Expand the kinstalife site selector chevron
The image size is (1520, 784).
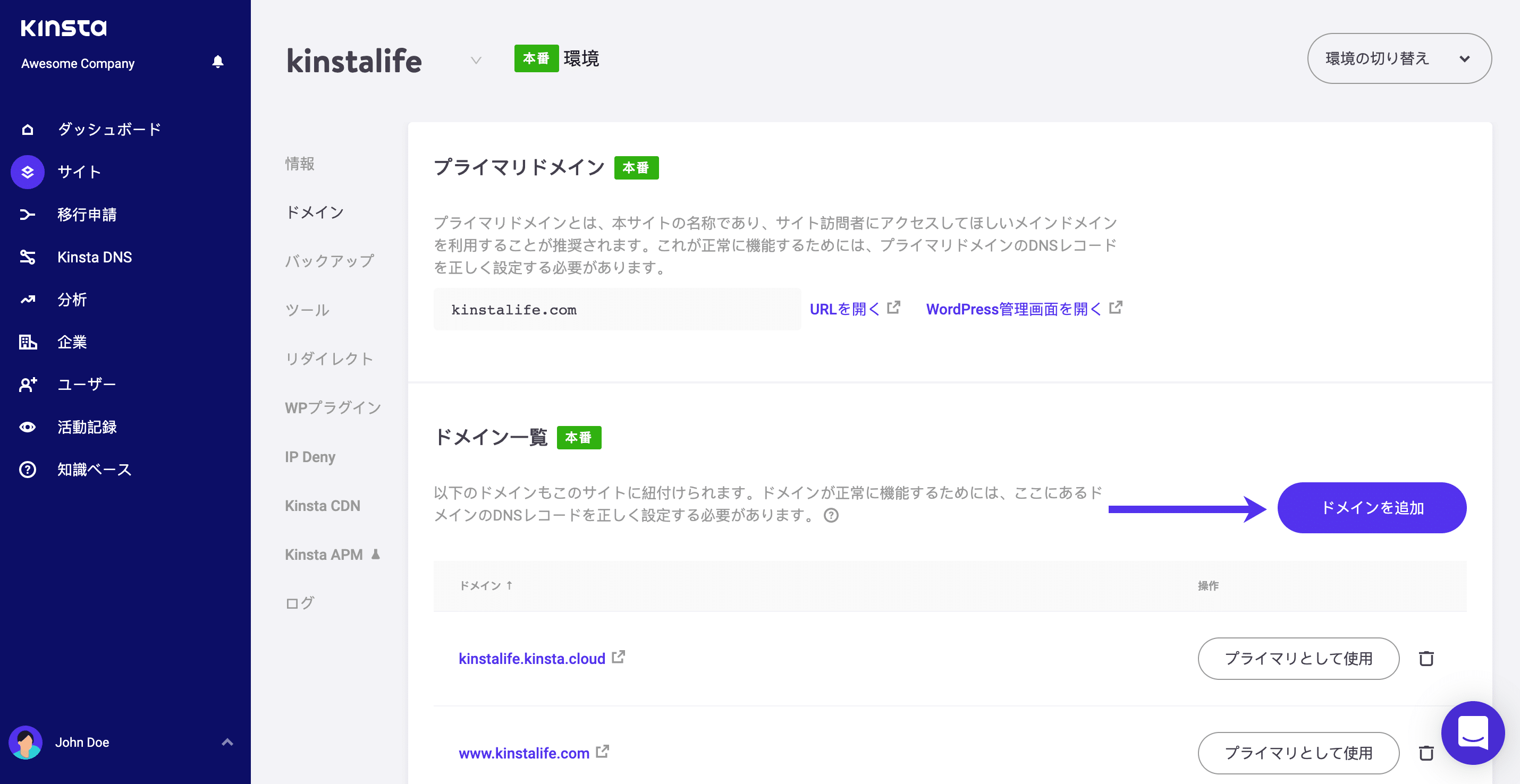pyautogui.click(x=476, y=60)
